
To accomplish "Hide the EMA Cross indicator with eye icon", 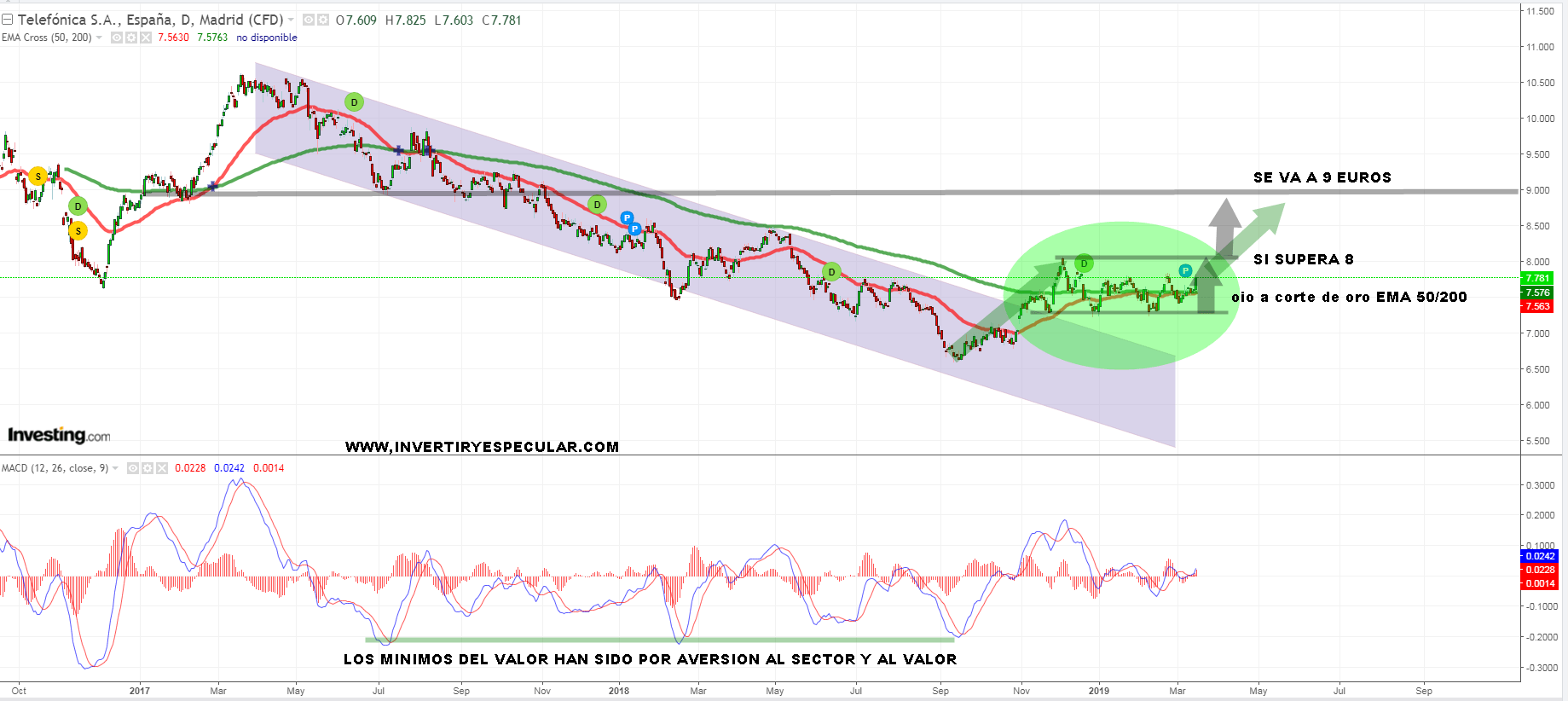I will 117,38.
